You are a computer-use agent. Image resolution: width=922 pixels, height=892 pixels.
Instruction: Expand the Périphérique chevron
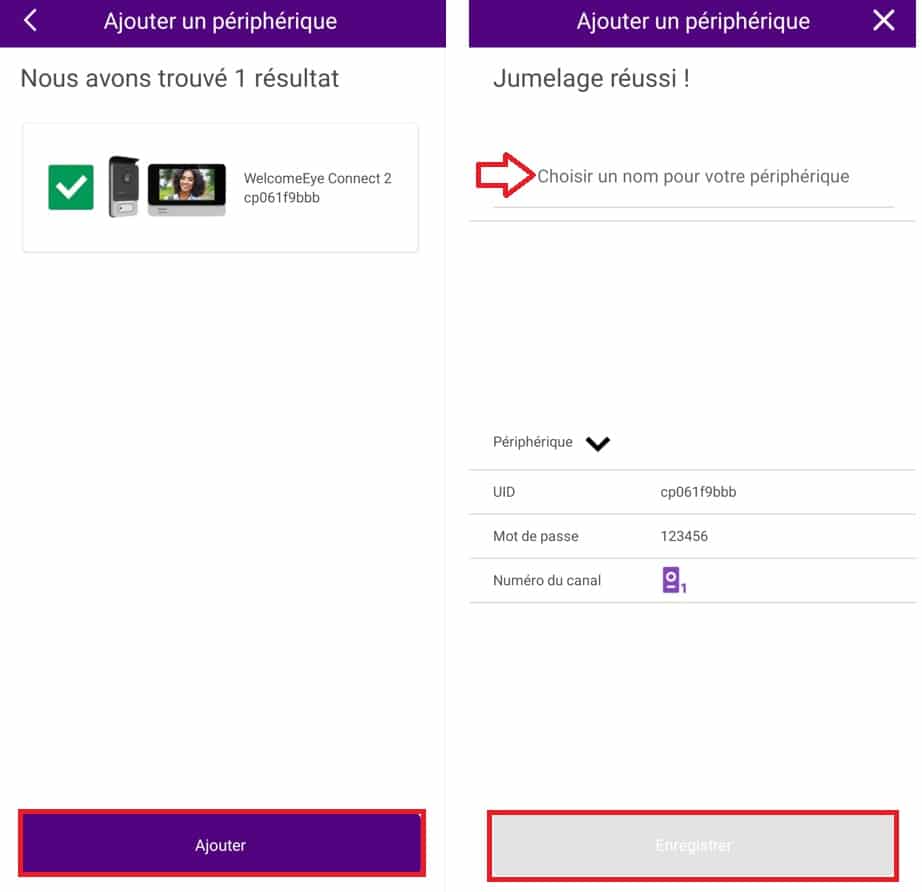coord(597,443)
